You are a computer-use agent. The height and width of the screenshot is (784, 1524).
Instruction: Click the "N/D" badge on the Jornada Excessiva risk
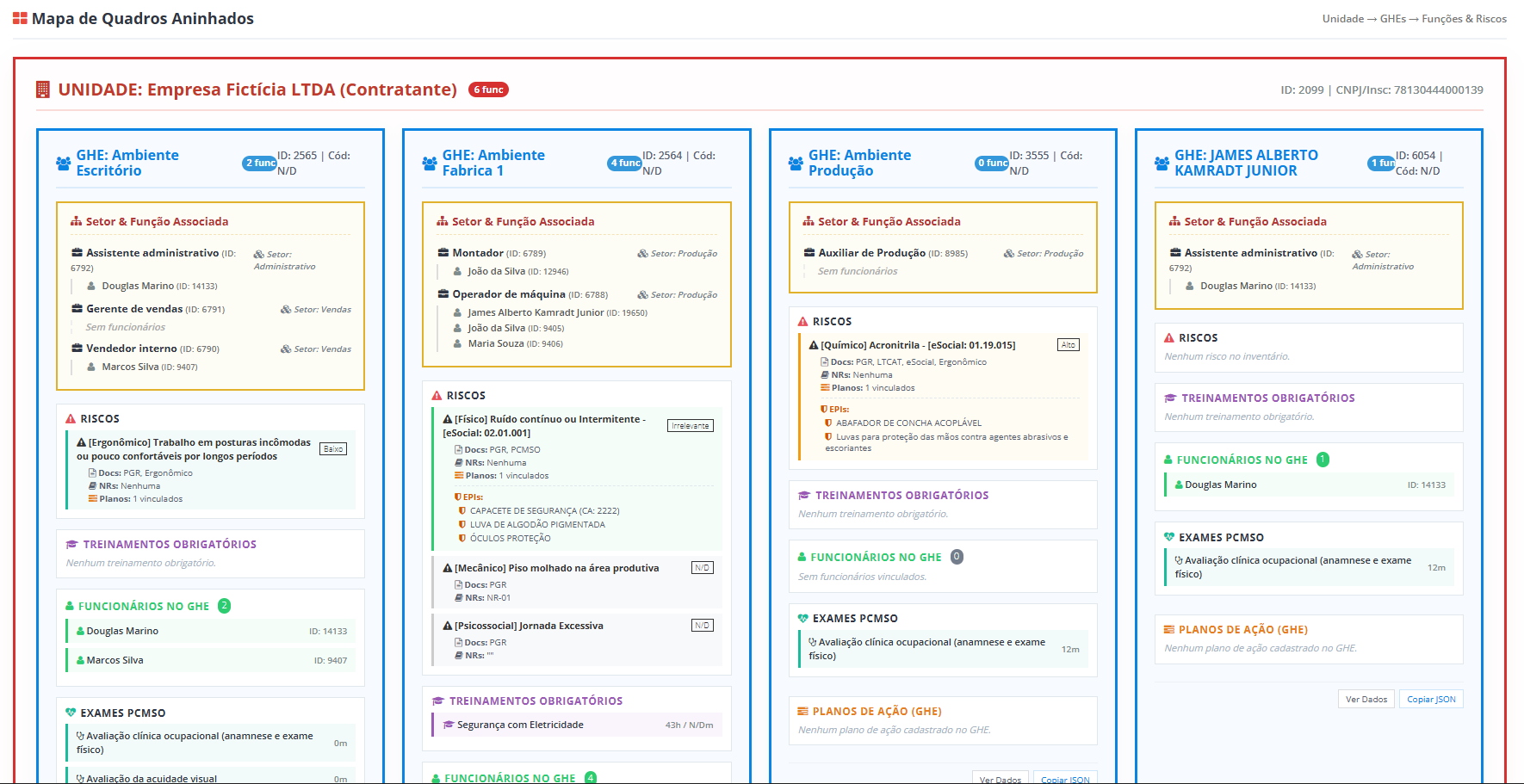[x=703, y=626]
